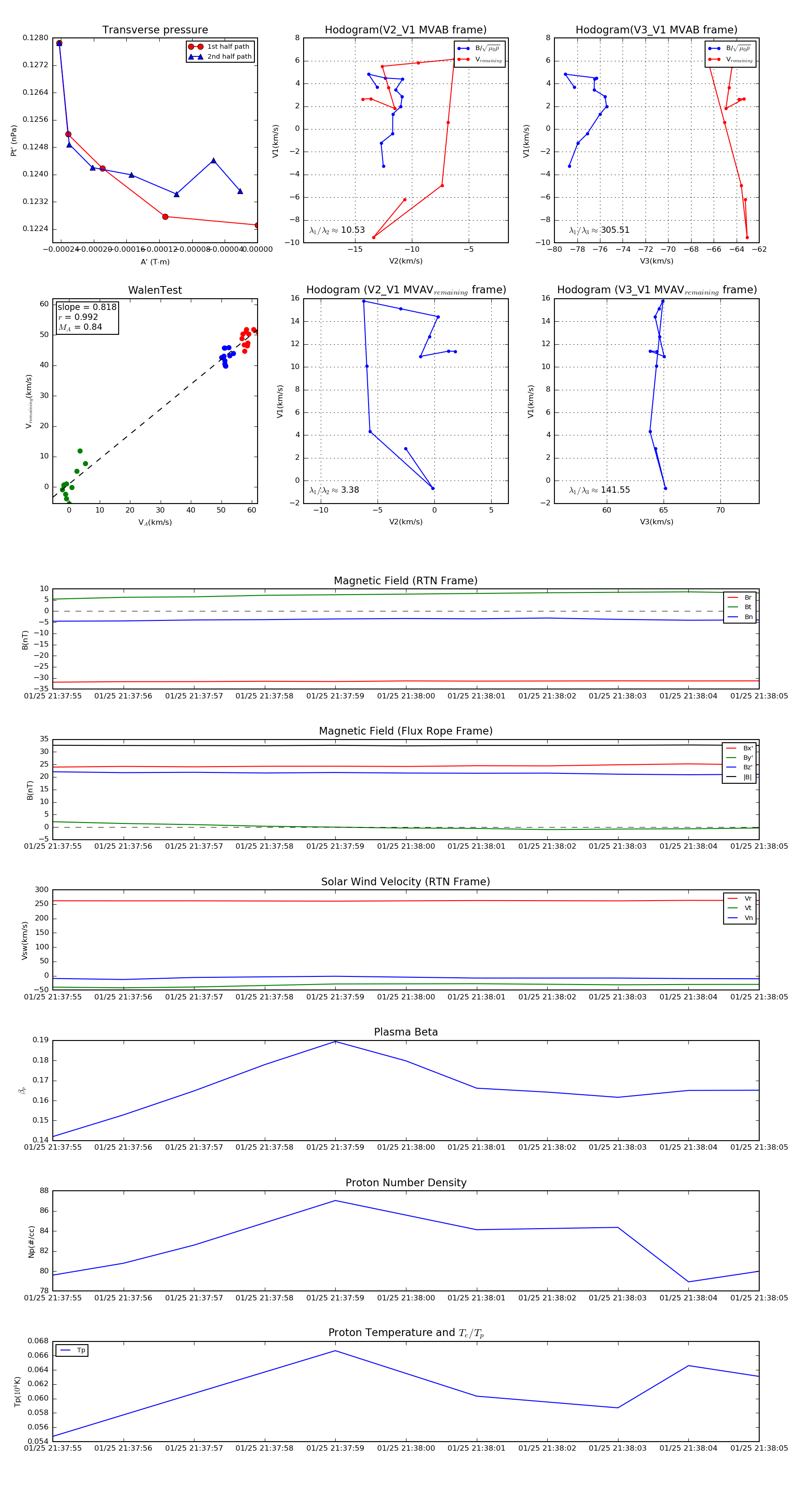
Task: Click 'Bt' legend entry in RTN field plot
Action: click(740, 607)
